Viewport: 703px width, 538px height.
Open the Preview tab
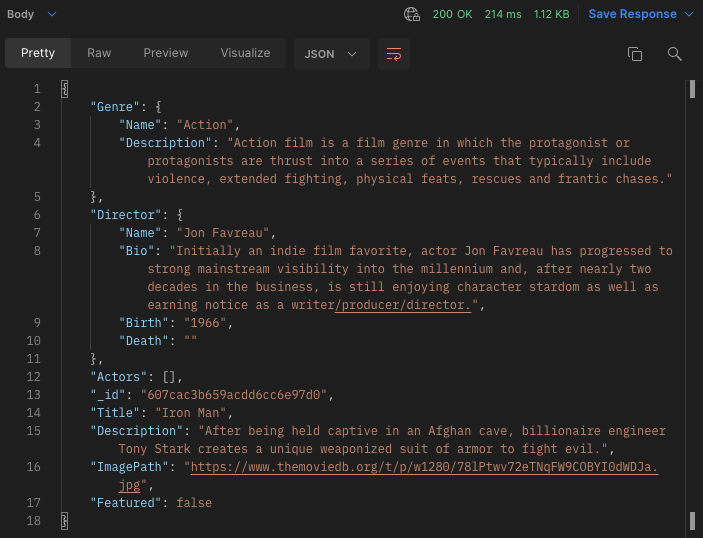point(165,53)
